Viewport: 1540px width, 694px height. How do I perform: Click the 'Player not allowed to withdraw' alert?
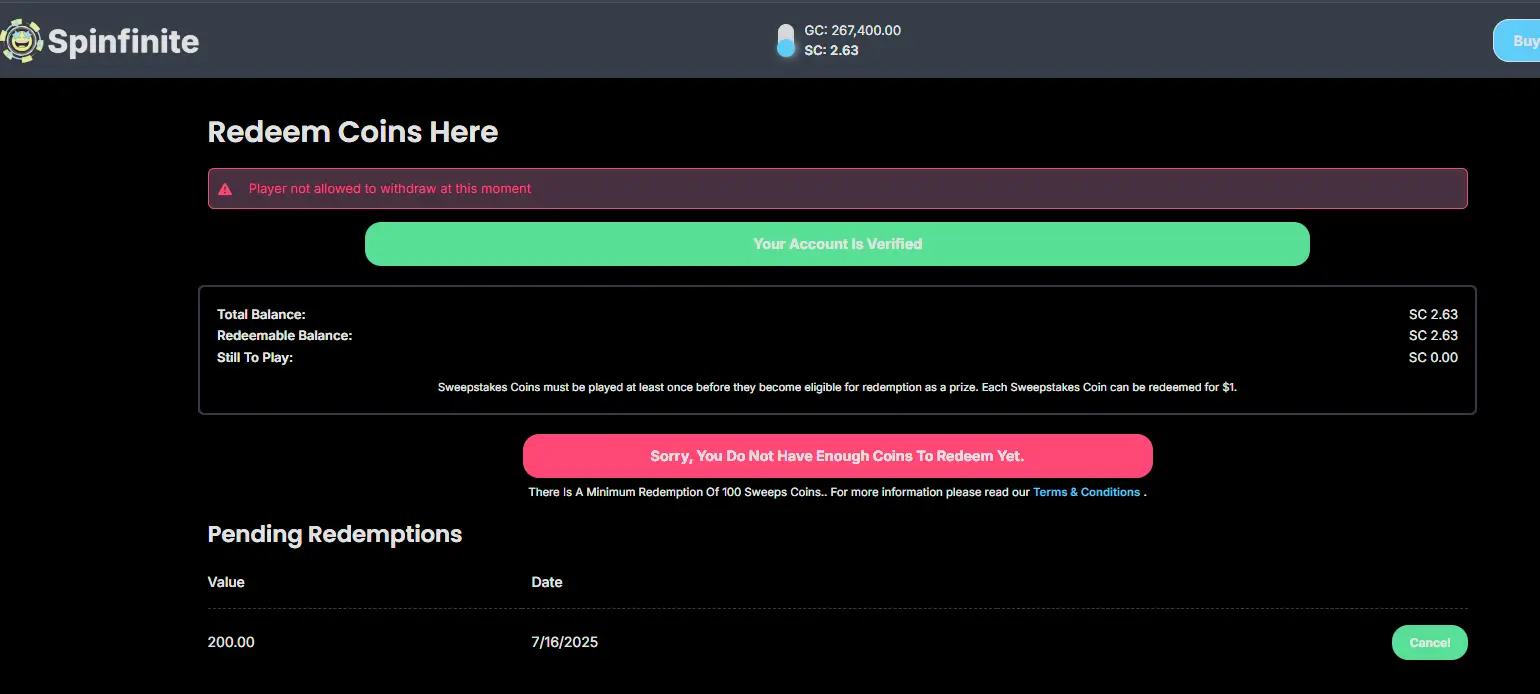click(390, 188)
